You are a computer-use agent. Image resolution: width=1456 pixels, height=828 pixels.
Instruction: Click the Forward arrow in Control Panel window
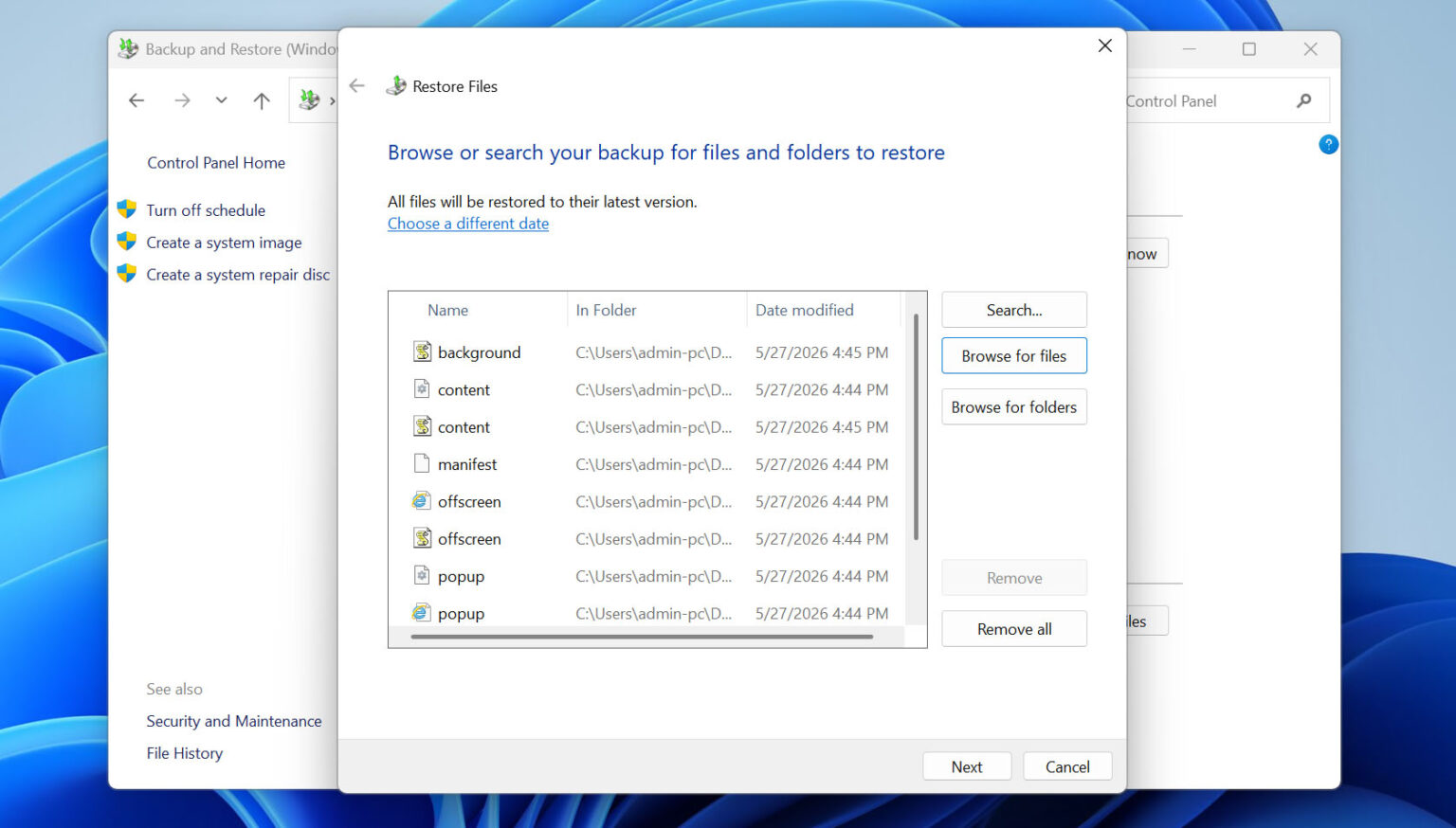point(182,100)
